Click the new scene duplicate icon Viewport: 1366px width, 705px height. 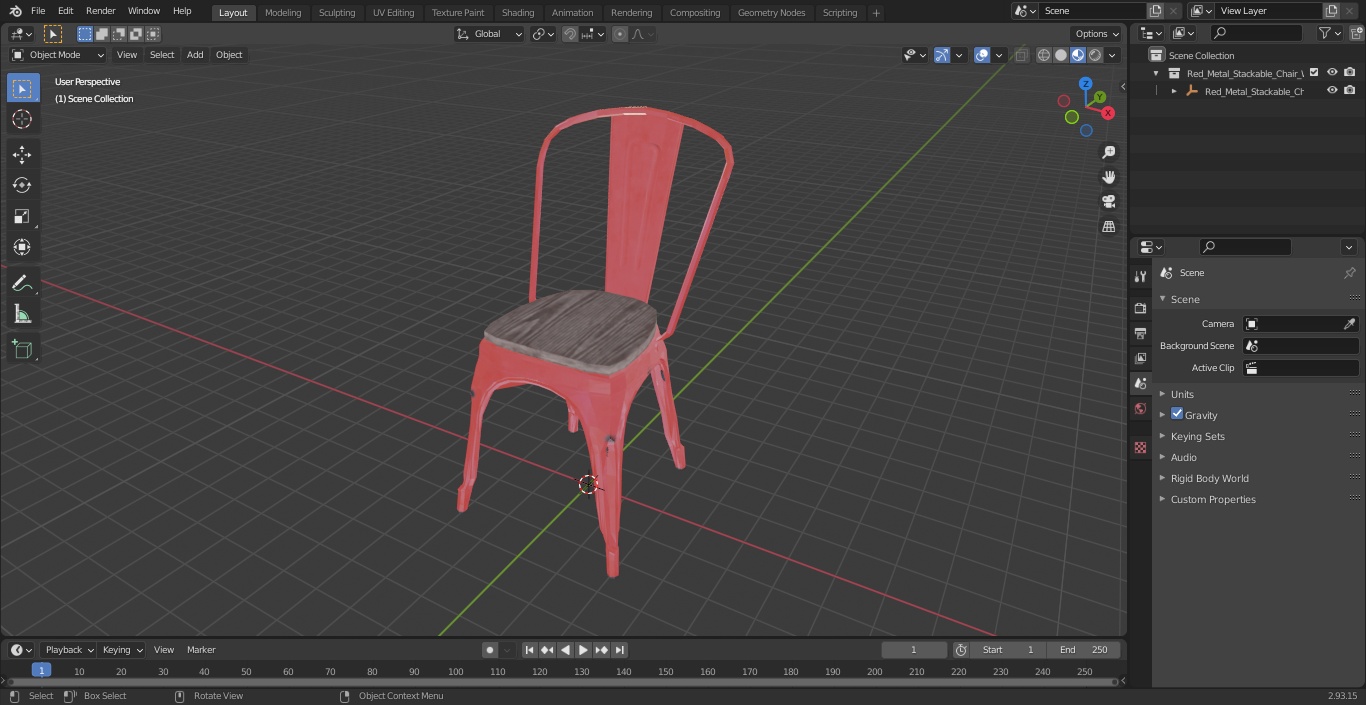[1155, 11]
